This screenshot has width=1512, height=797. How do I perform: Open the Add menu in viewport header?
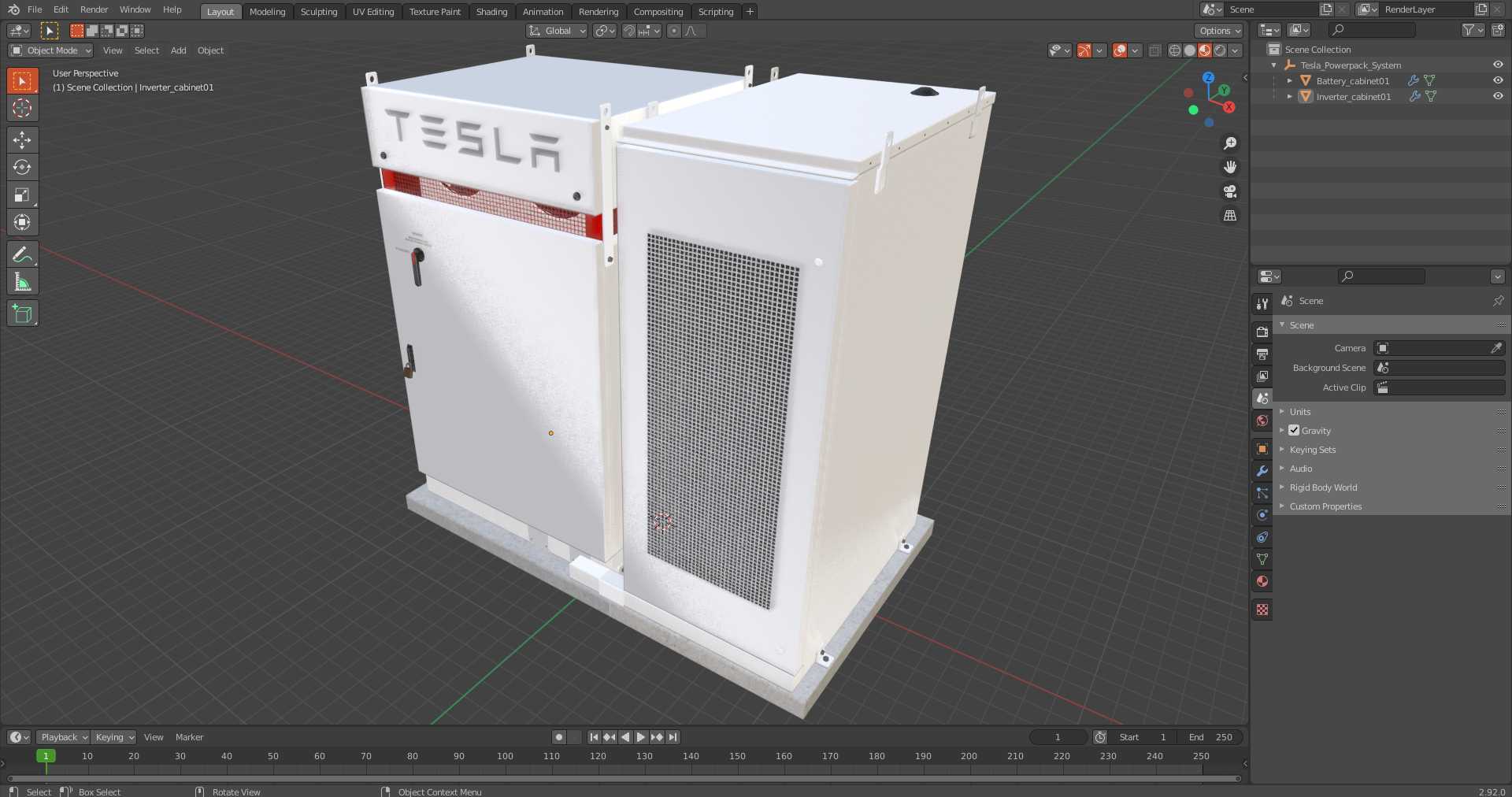point(179,50)
